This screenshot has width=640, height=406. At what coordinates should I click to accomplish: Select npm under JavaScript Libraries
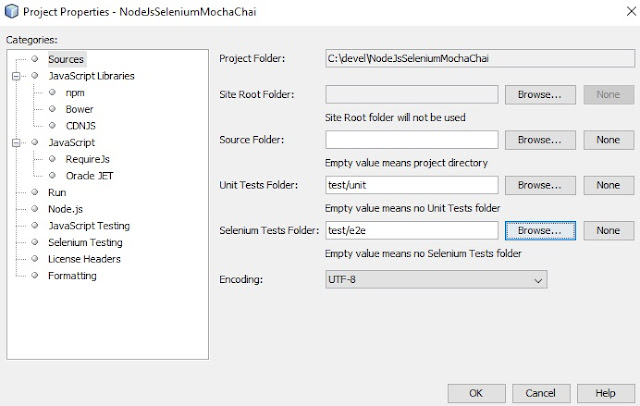(x=75, y=92)
